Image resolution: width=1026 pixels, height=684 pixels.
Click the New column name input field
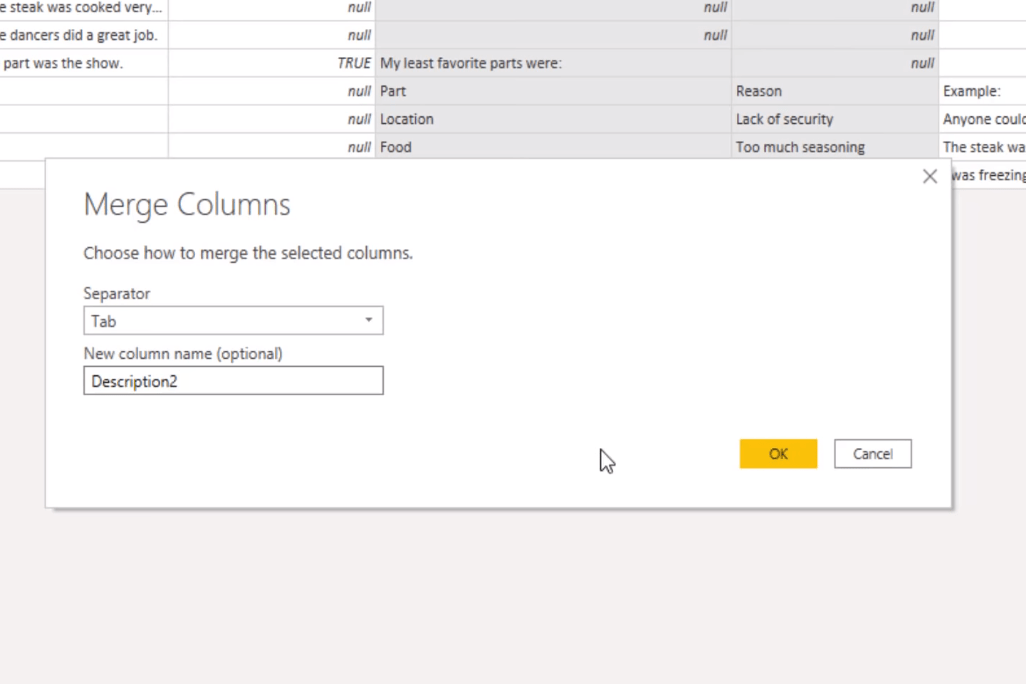click(233, 381)
